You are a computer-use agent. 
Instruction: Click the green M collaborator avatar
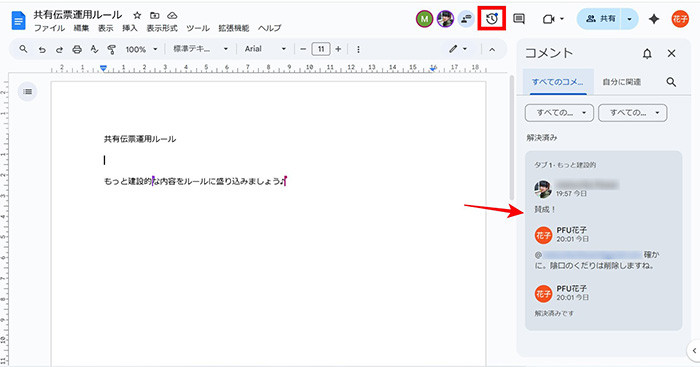tap(425, 19)
